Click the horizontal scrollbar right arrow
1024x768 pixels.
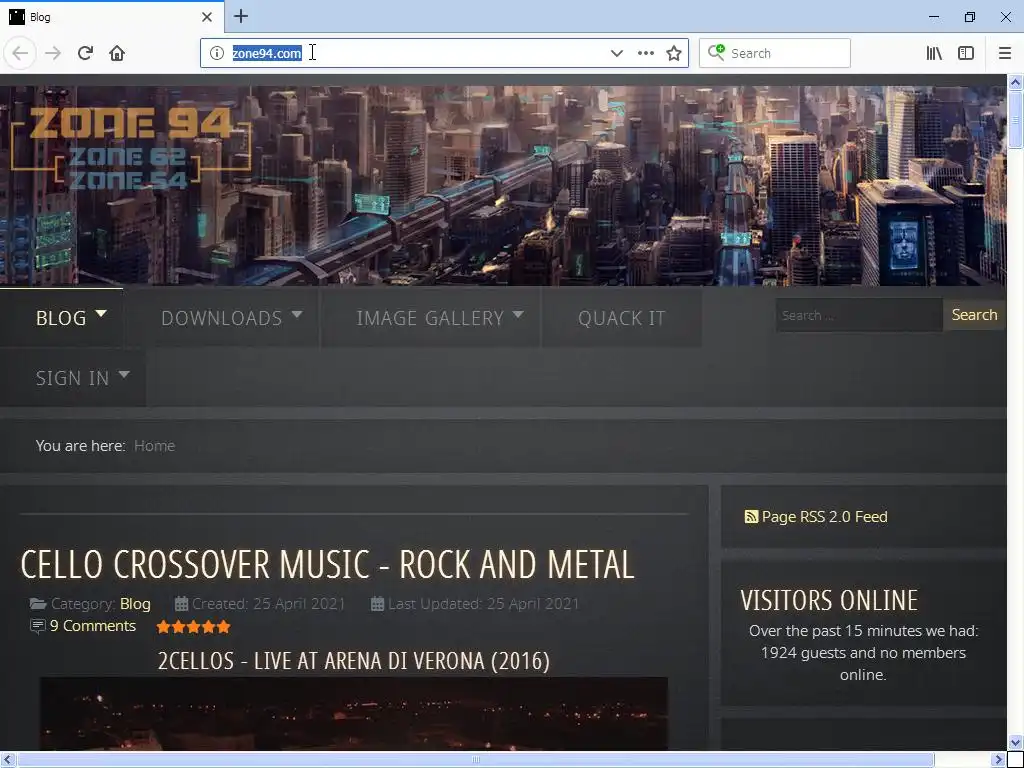tap(999, 760)
